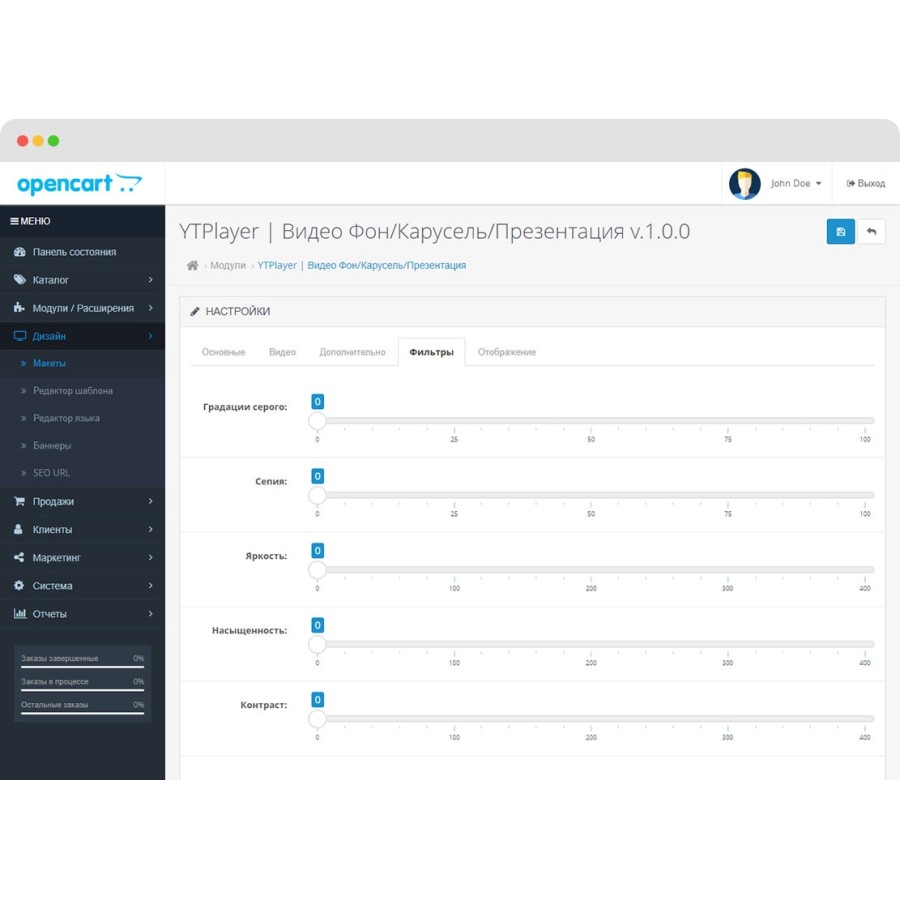The image size is (900, 900).
Task: Expand the Модули / Расширения chevron
Action: click(150, 308)
